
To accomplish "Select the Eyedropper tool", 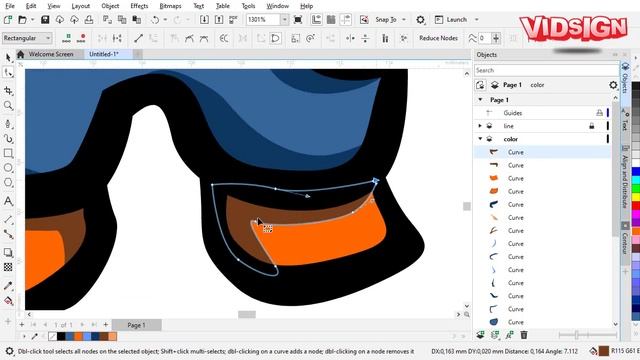I will pos(8,286).
